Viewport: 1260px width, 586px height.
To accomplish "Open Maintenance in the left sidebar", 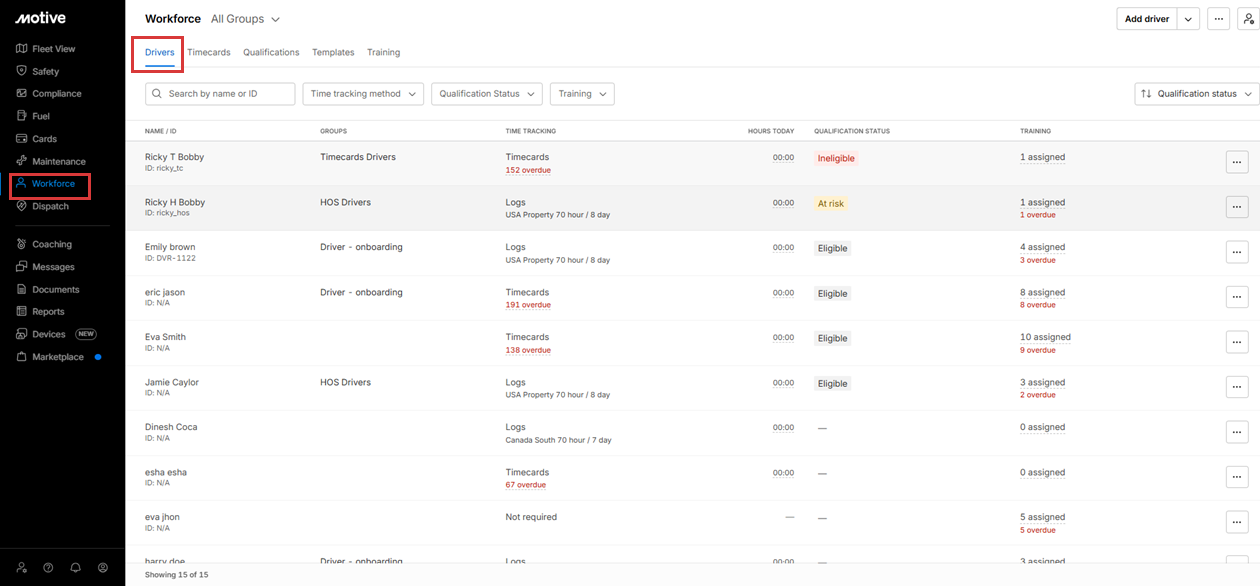I will [x=58, y=162].
